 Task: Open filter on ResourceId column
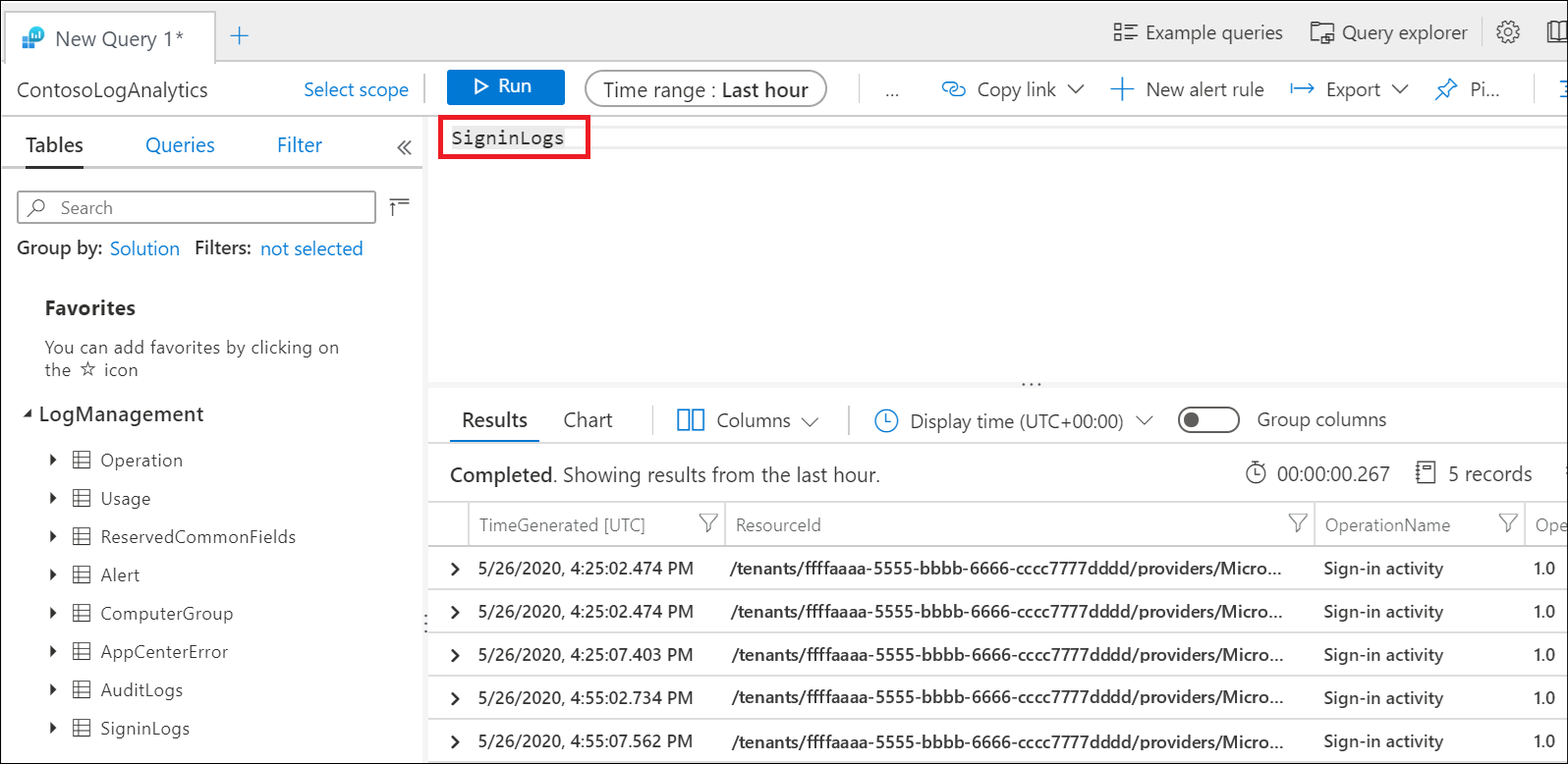1297,523
